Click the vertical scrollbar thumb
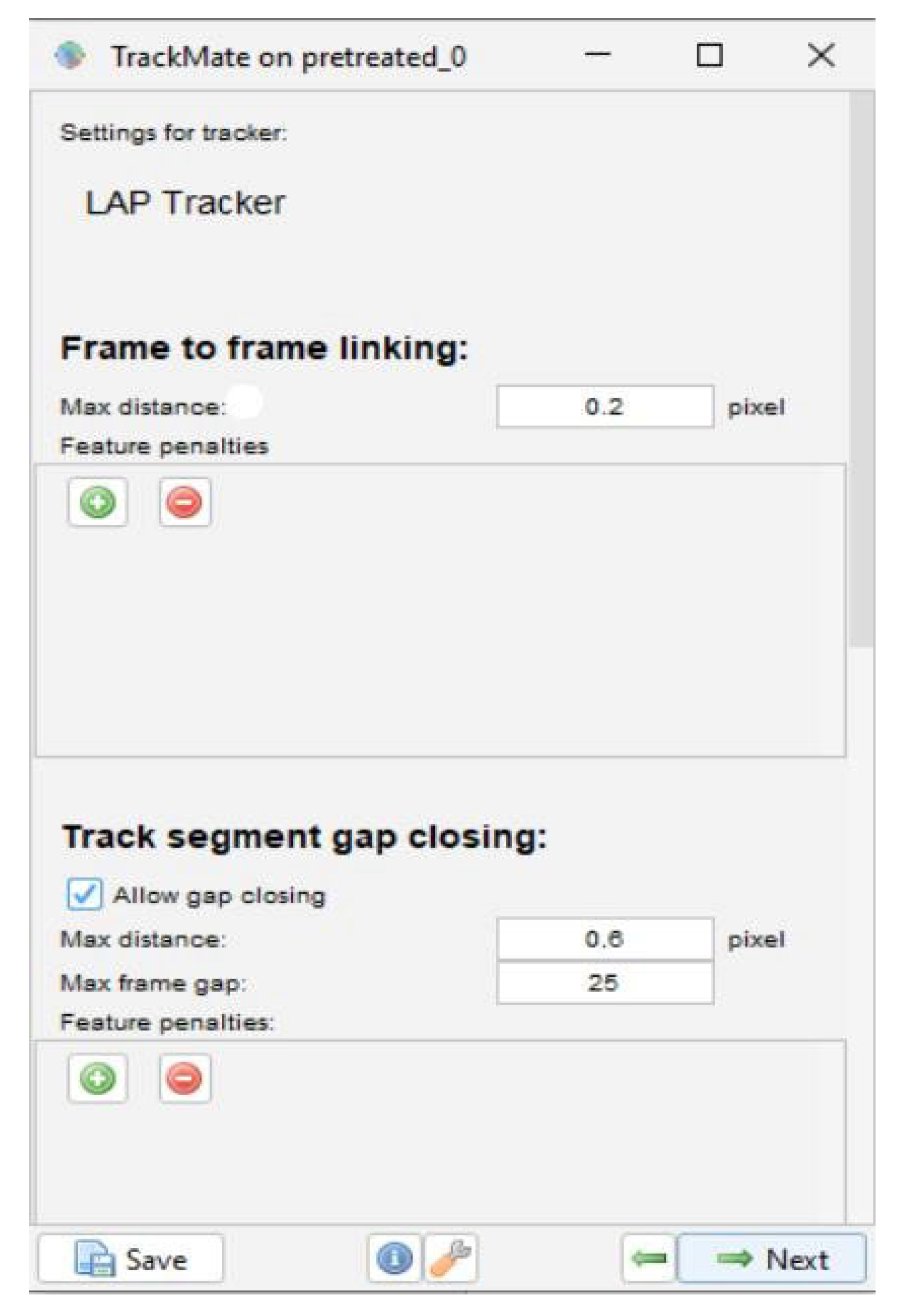 point(862,369)
